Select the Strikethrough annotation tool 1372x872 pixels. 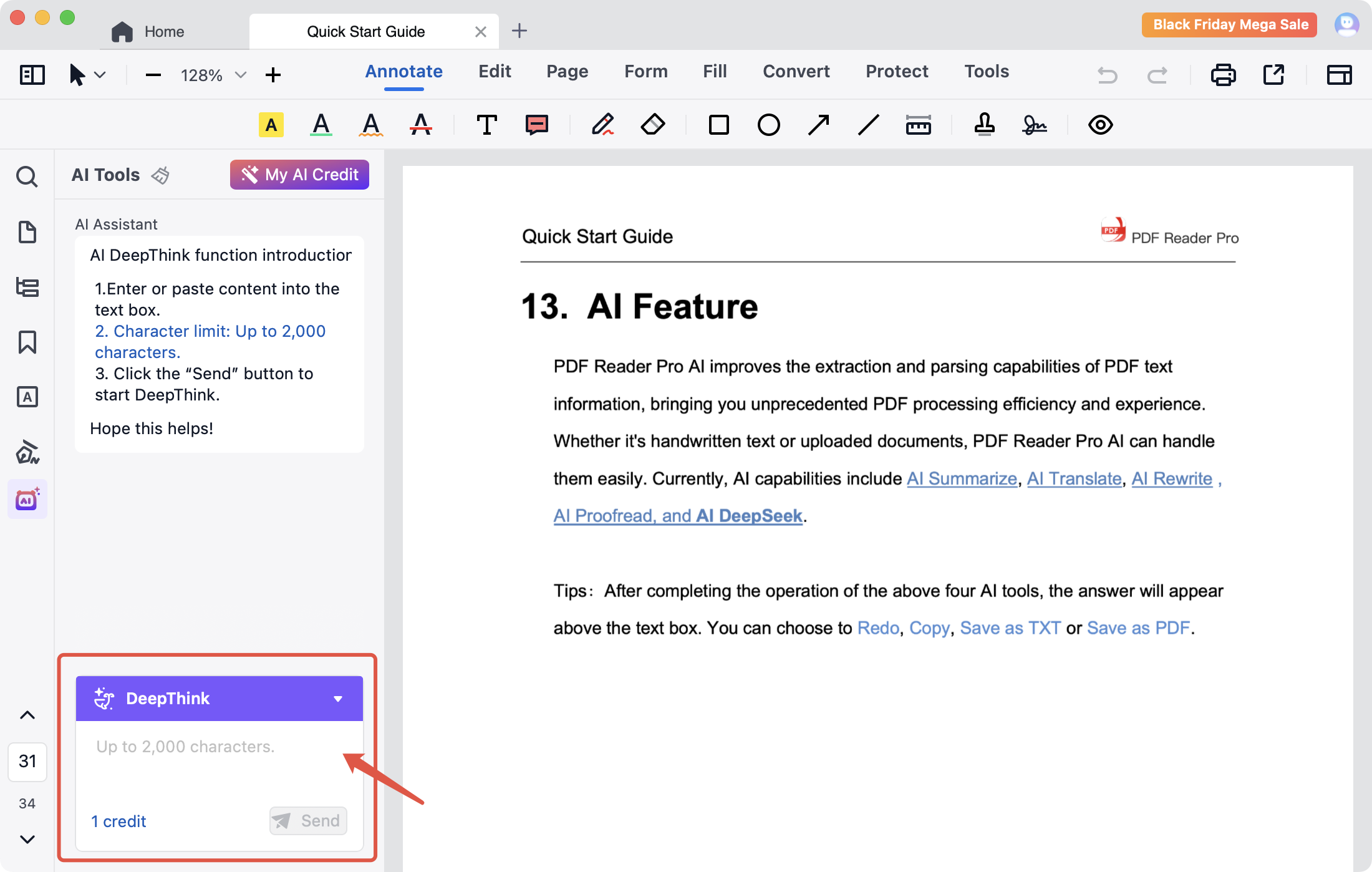(x=420, y=125)
